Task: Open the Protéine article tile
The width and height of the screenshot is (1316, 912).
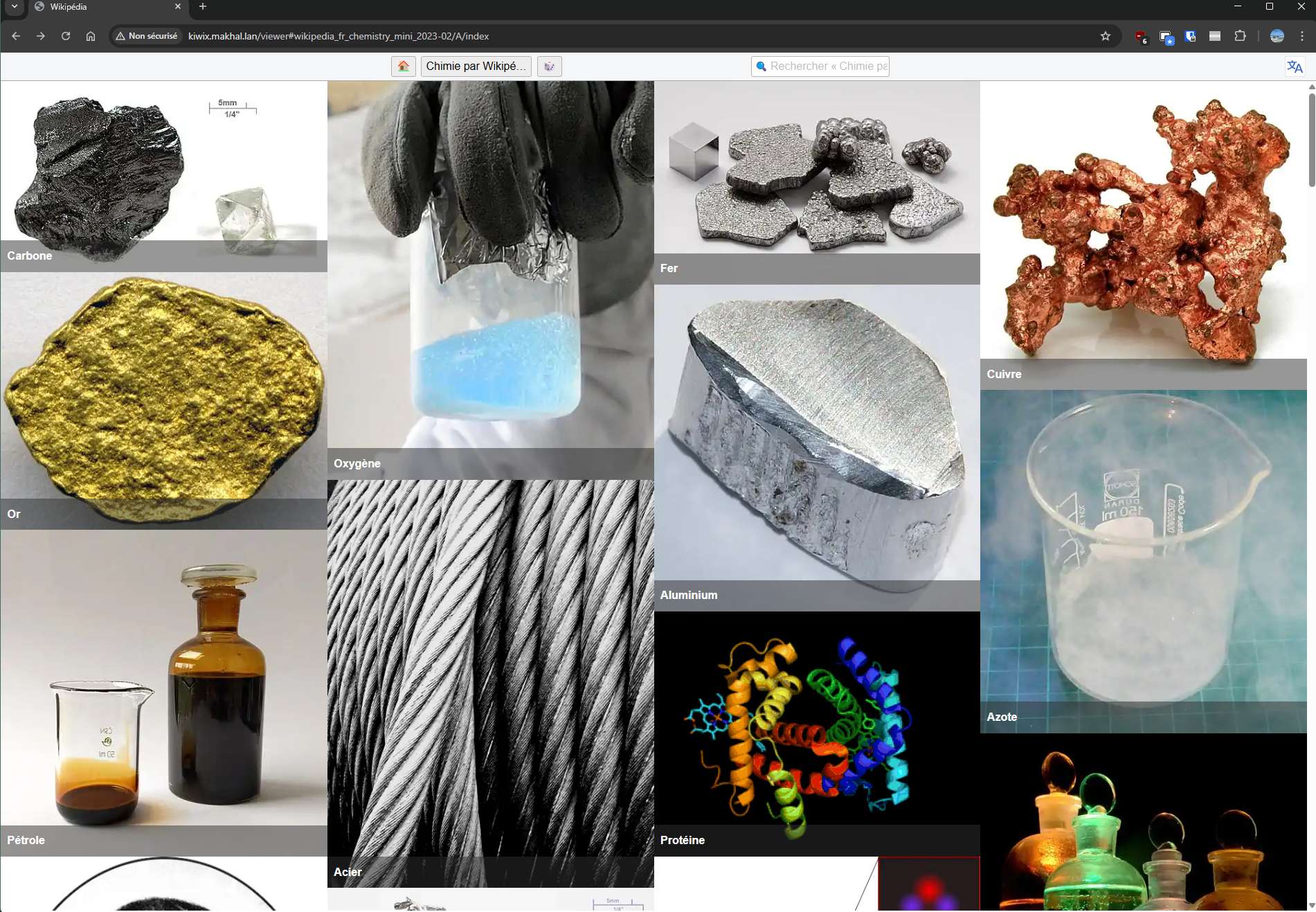Action: (817, 734)
